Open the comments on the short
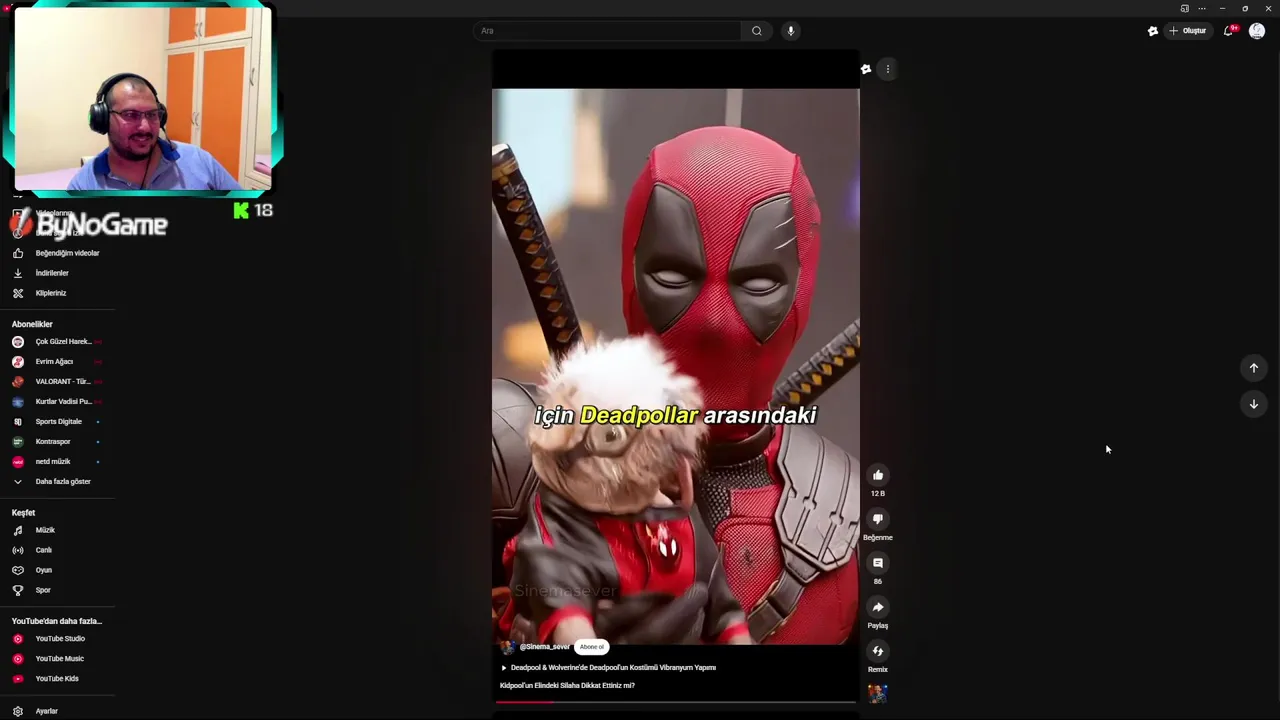1280x720 pixels. coord(878,563)
